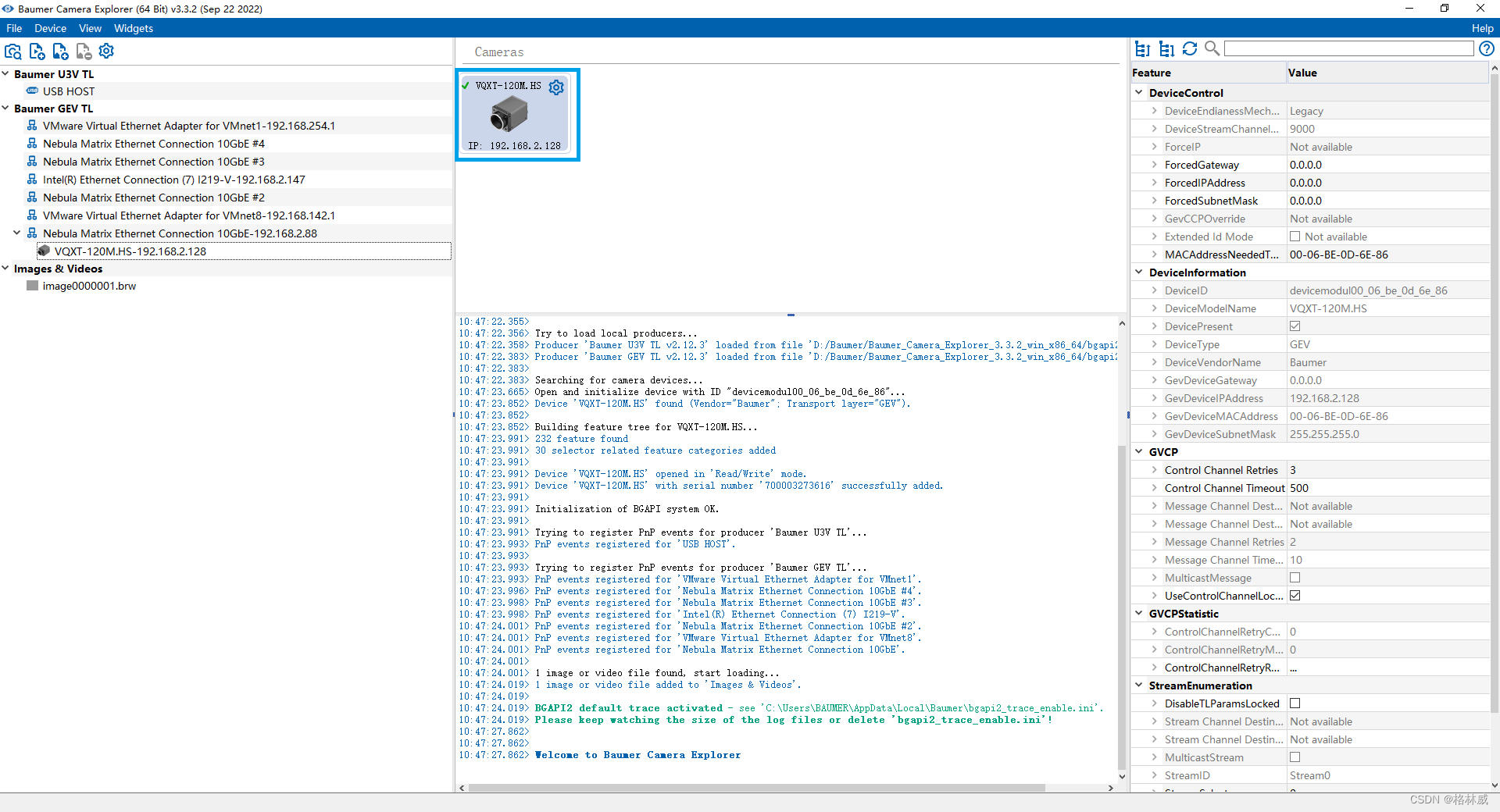Open the View menu

click(x=90, y=28)
